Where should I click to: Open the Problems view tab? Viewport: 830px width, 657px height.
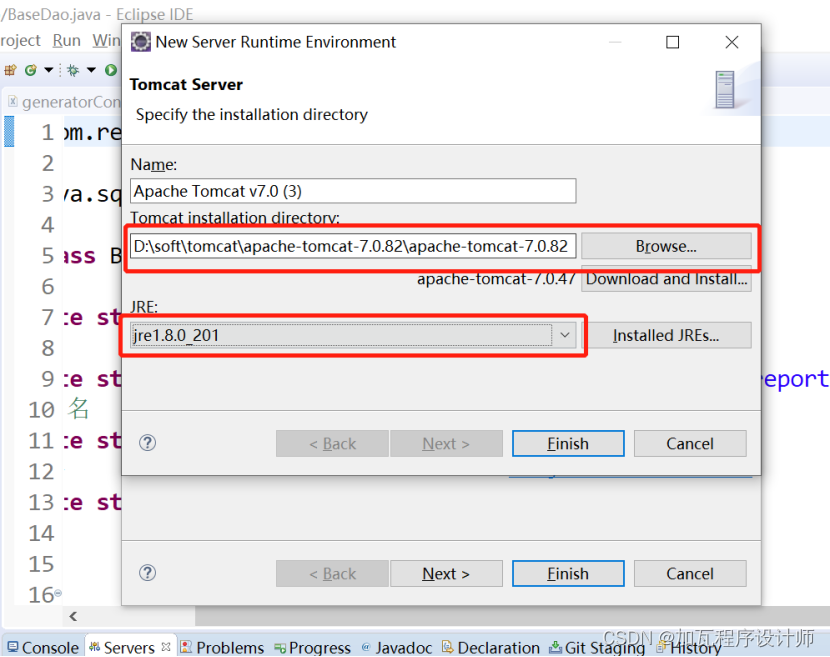coord(222,647)
